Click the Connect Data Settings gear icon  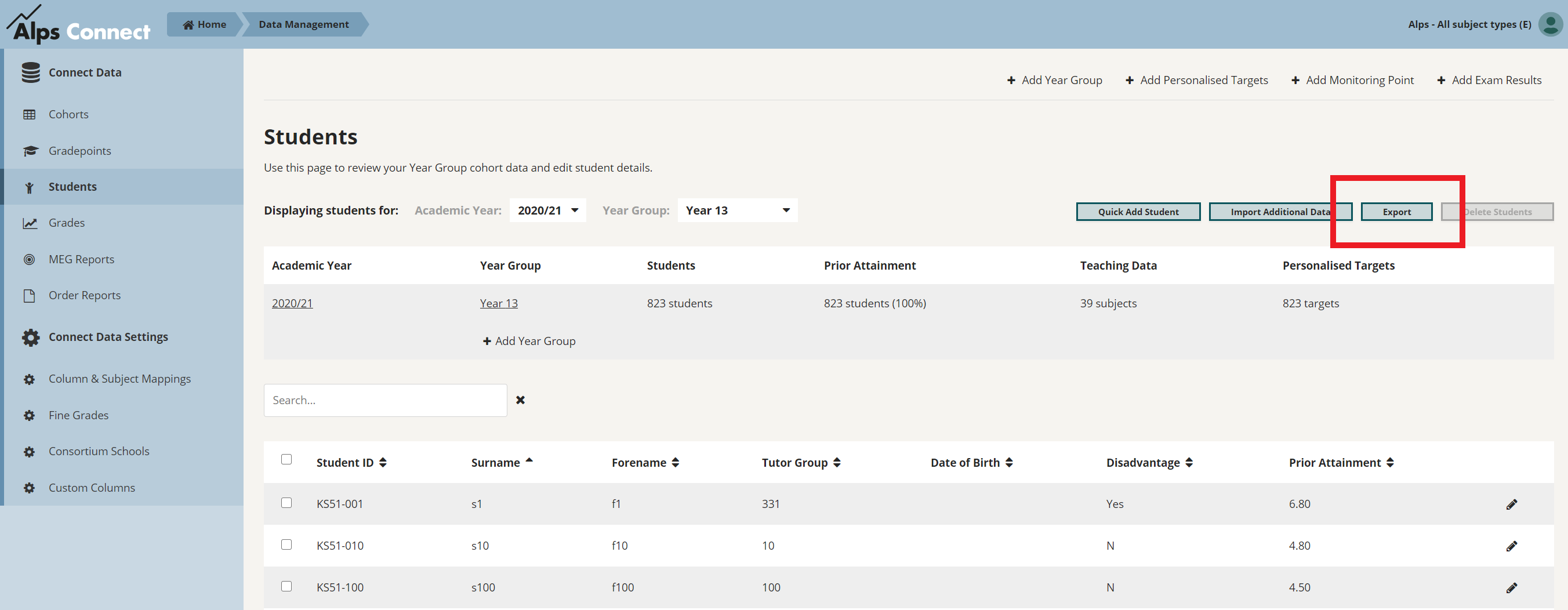(30, 337)
